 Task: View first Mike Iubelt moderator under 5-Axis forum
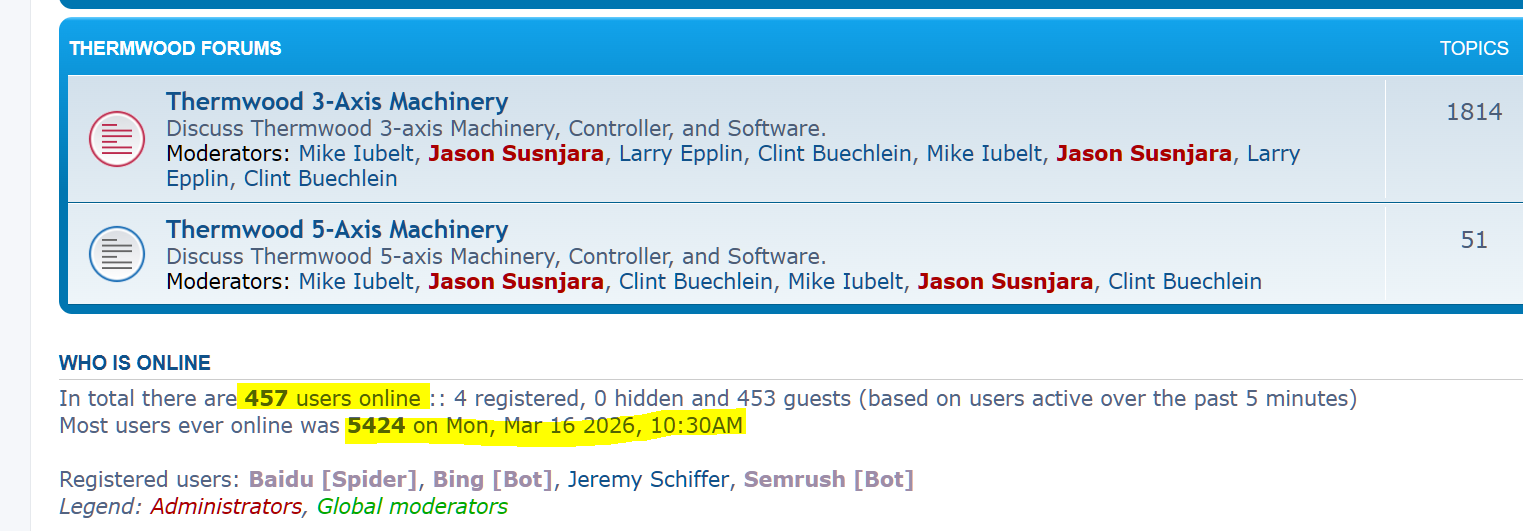356,281
